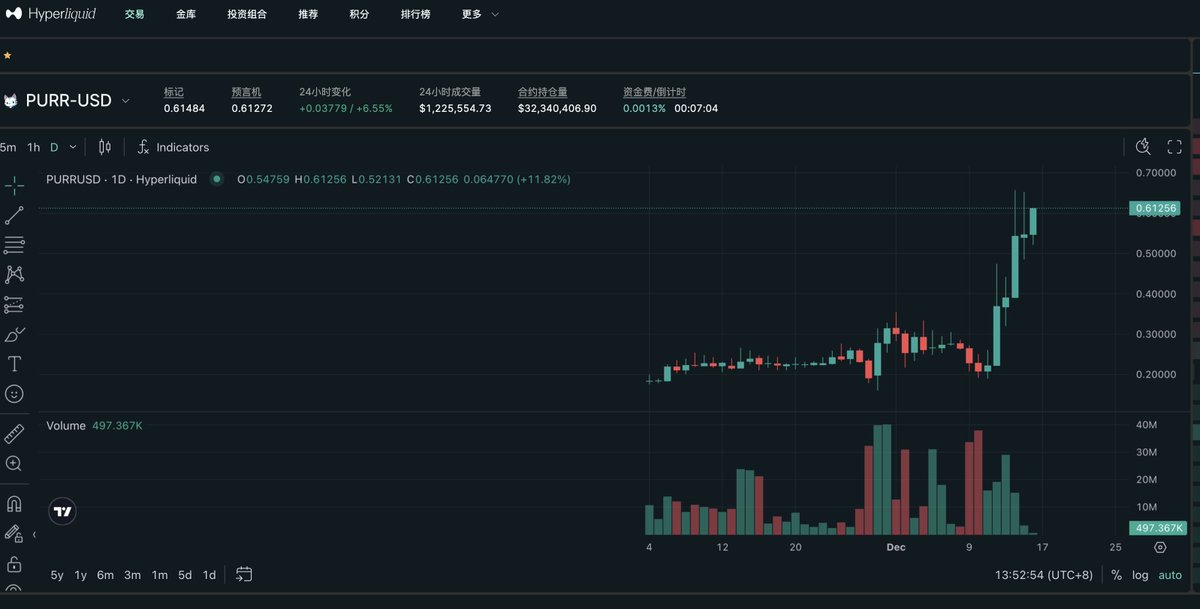Viewport: 1200px width, 609px height.
Task: Toggle auto scale mode
Action: [1170, 575]
